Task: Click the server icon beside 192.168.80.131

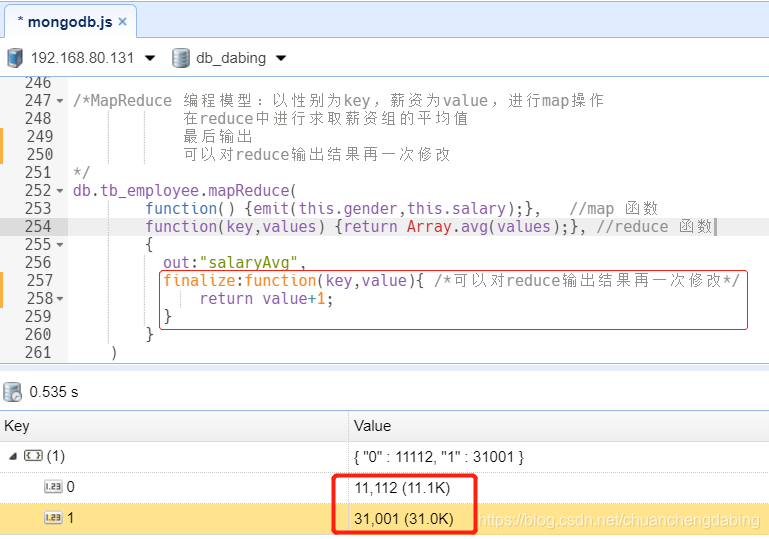Action: [x=15, y=58]
